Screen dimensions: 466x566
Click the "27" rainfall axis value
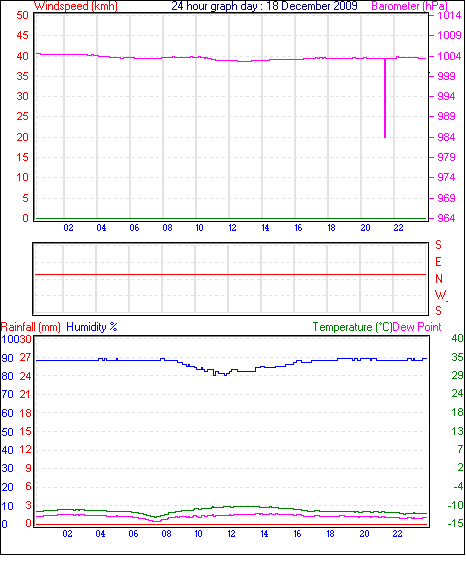[26, 357]
